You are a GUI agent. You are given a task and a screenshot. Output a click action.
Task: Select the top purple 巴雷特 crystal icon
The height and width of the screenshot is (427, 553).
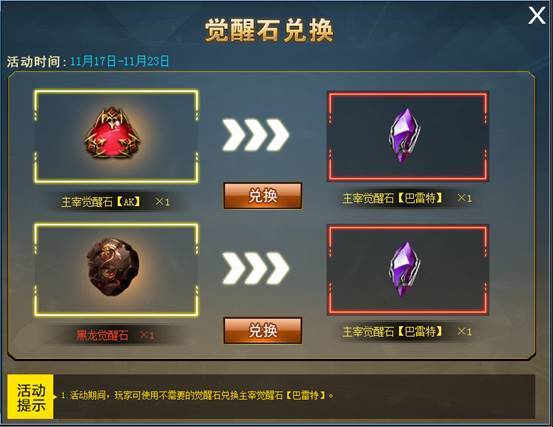tap(405, 135)
